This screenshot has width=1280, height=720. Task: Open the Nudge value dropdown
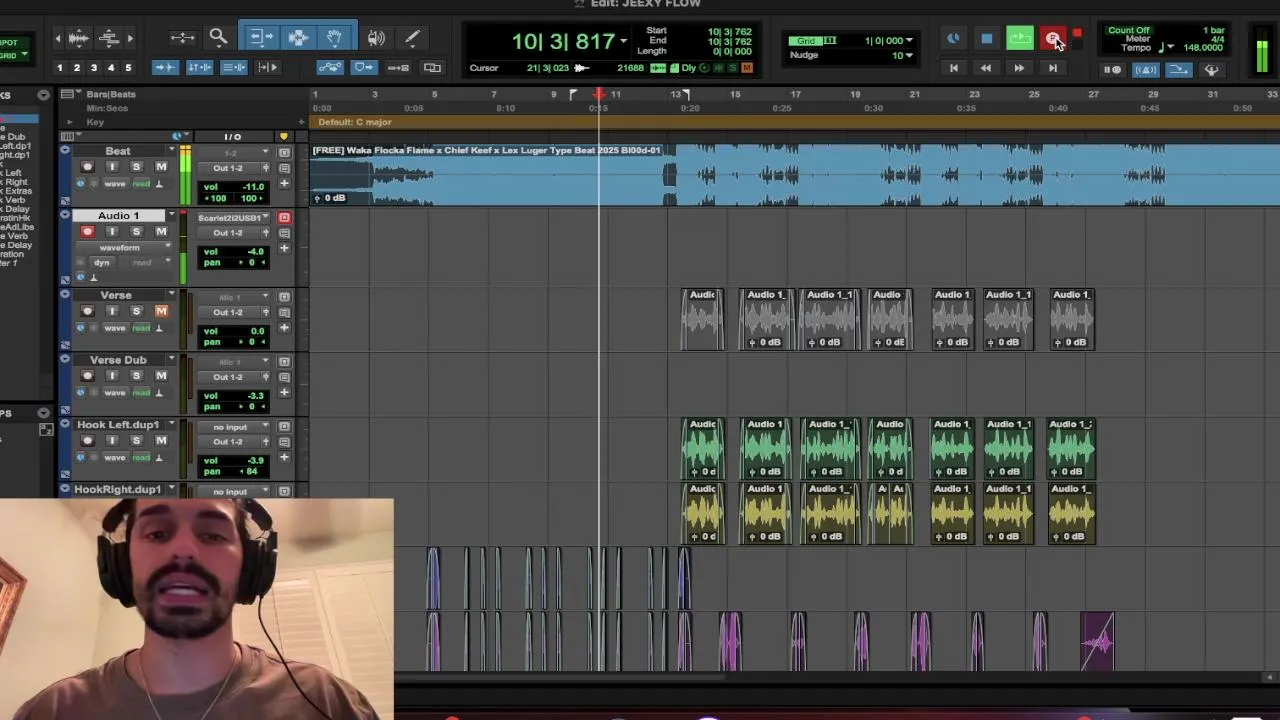[908, 55]
